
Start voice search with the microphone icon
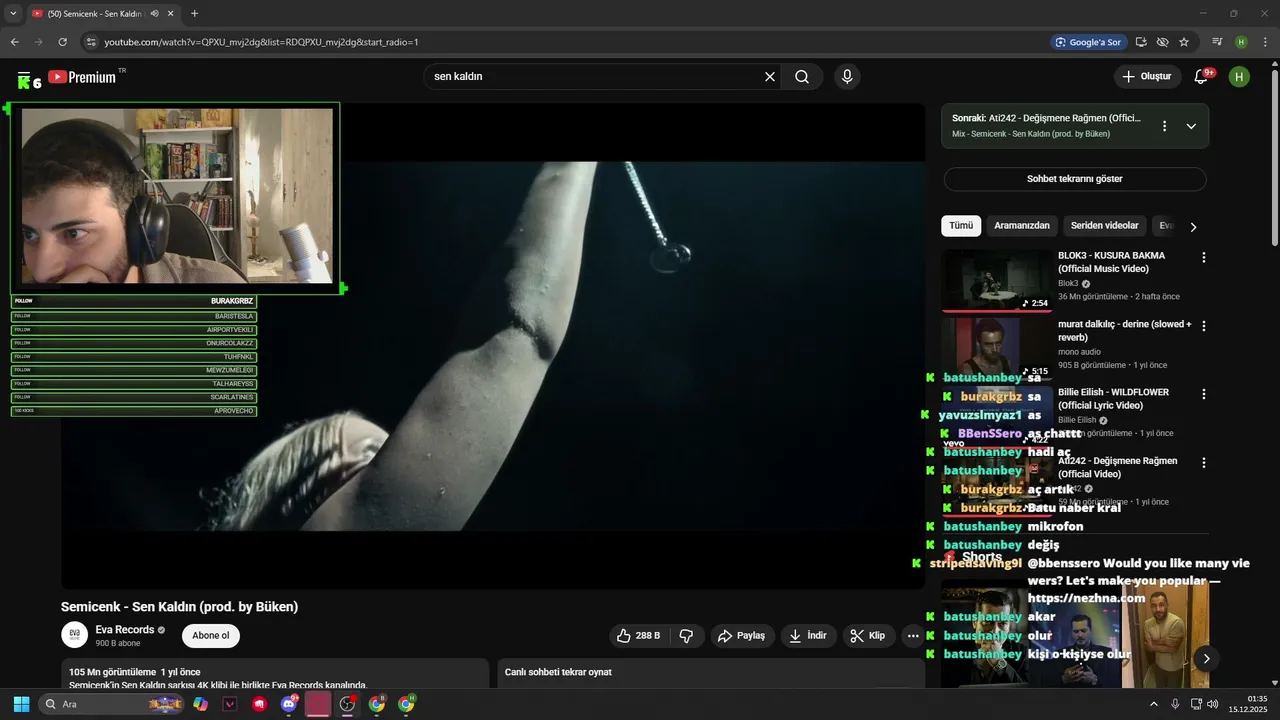point(847,77)
